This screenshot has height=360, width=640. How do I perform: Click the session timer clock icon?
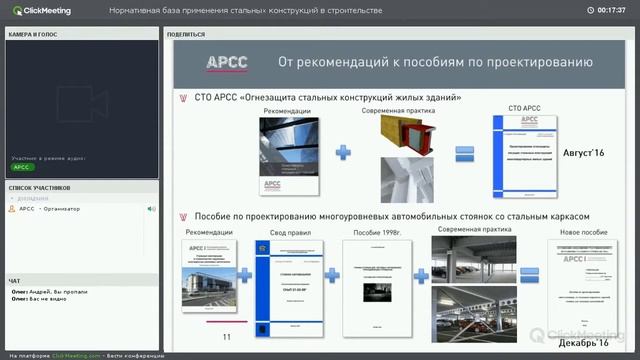click(590, 10)
